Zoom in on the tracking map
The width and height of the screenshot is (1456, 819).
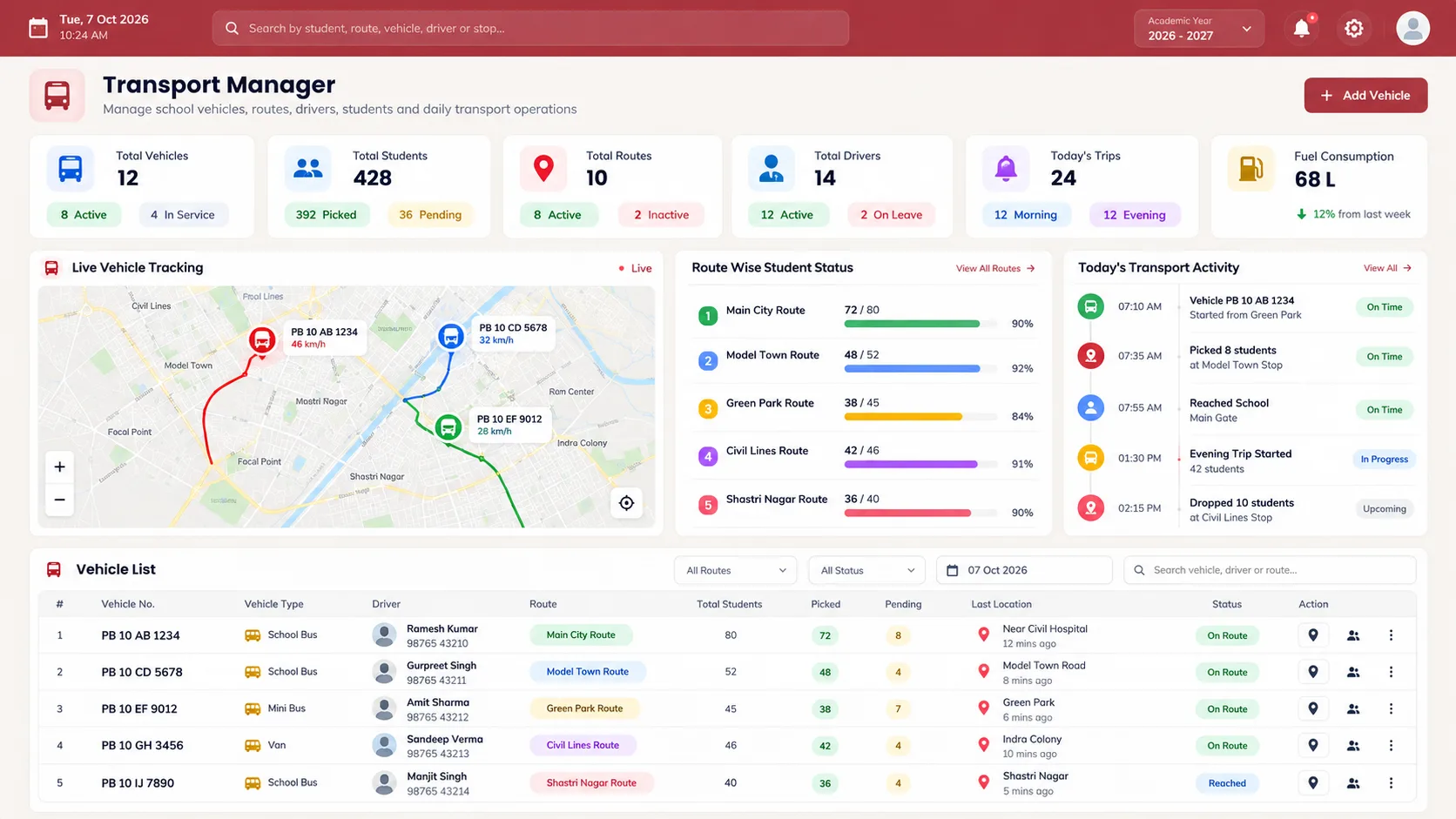point(59,467)
